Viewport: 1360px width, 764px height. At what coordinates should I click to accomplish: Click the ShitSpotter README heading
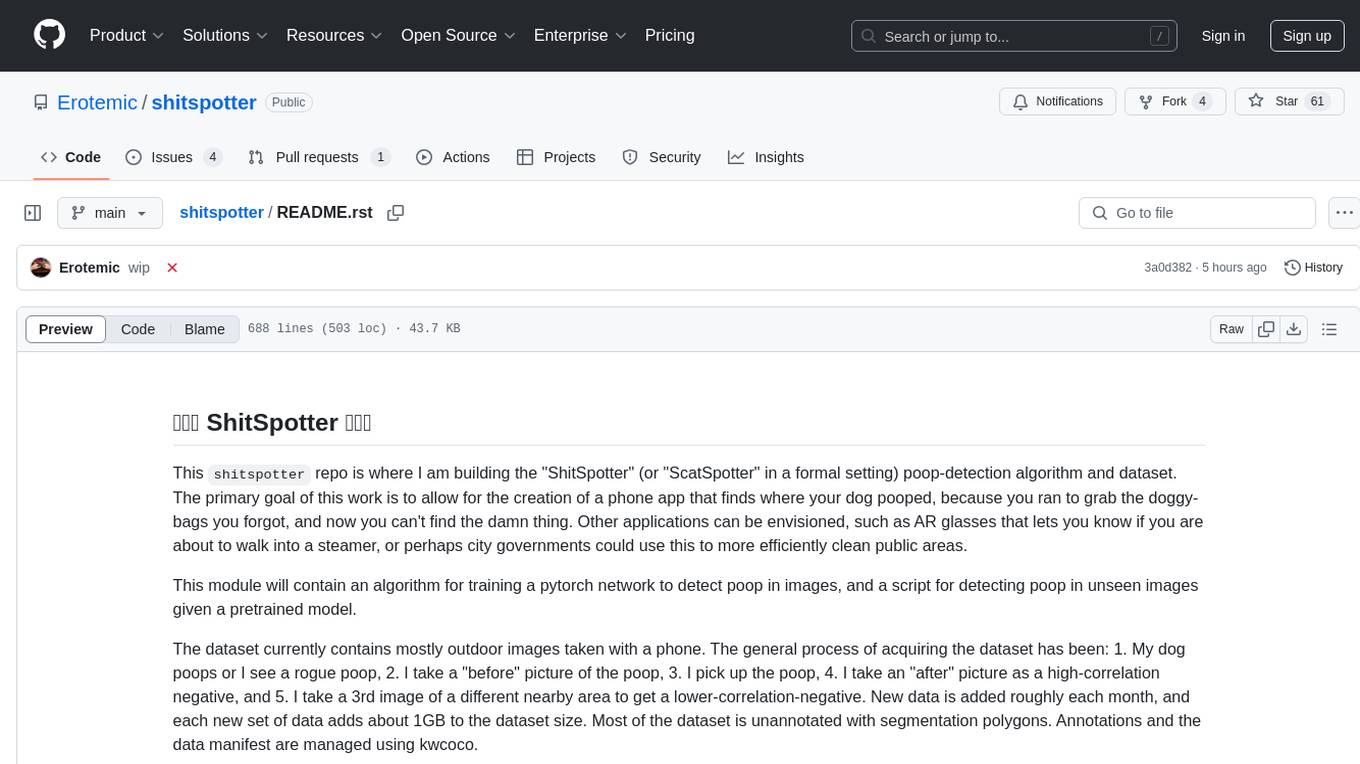[x=272, y=422]
